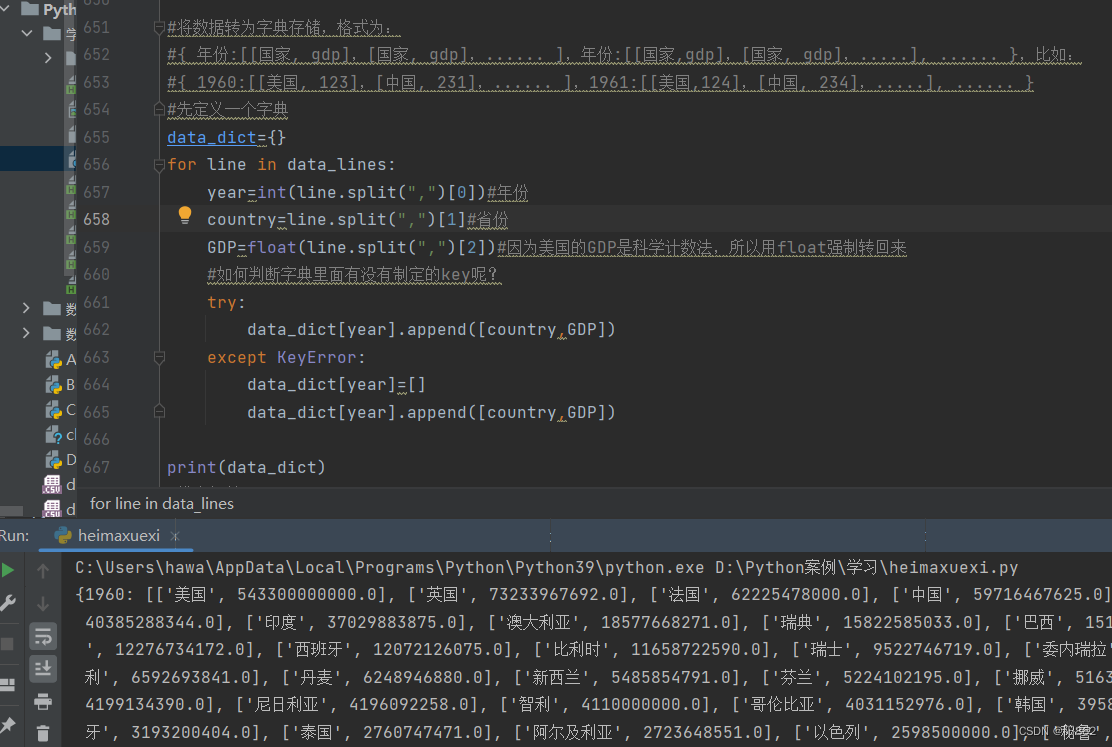
Task: Open the Python file starting with A
Action: pyautogui.click(x=61, y=360)
